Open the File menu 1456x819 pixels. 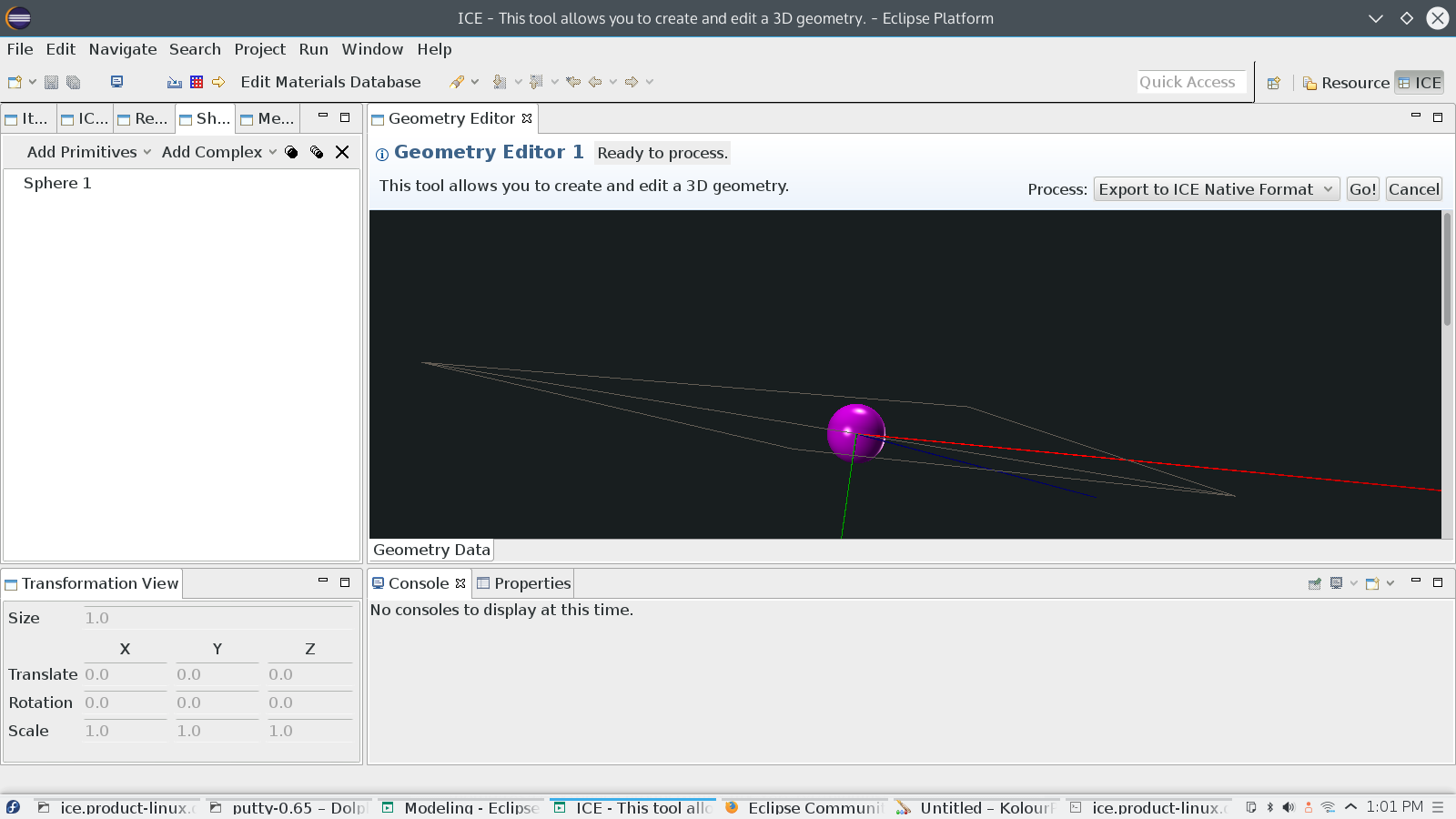pos(20,49)
